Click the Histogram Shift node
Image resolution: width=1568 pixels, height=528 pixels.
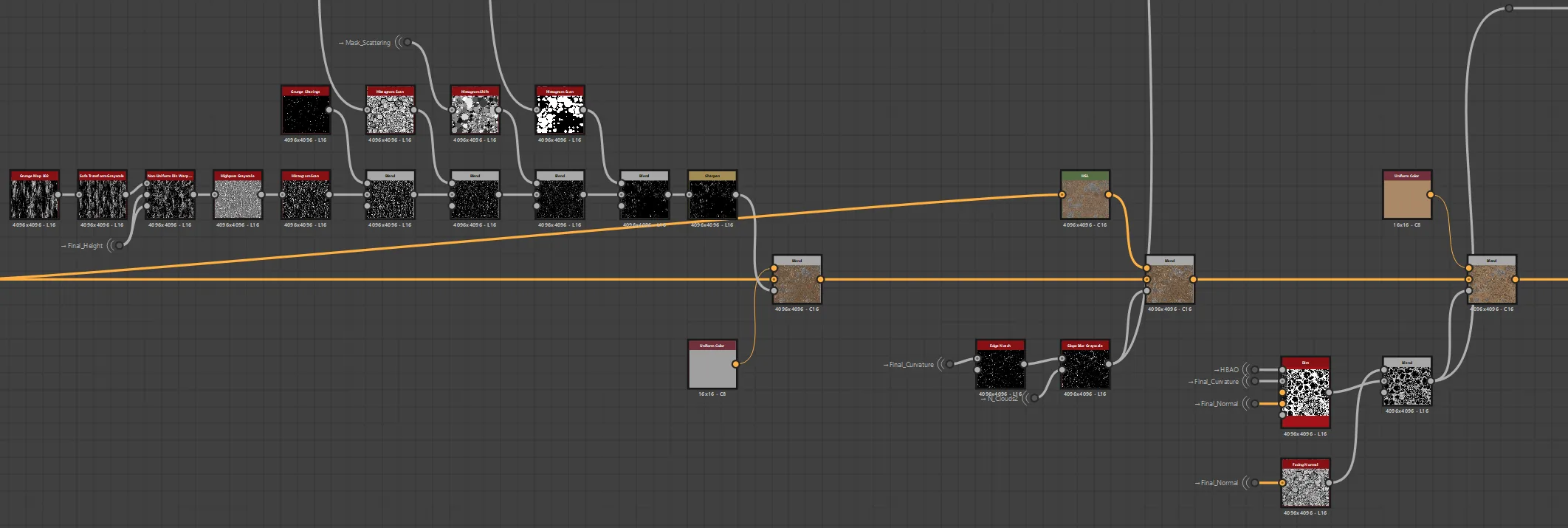[x=475, y=110]
